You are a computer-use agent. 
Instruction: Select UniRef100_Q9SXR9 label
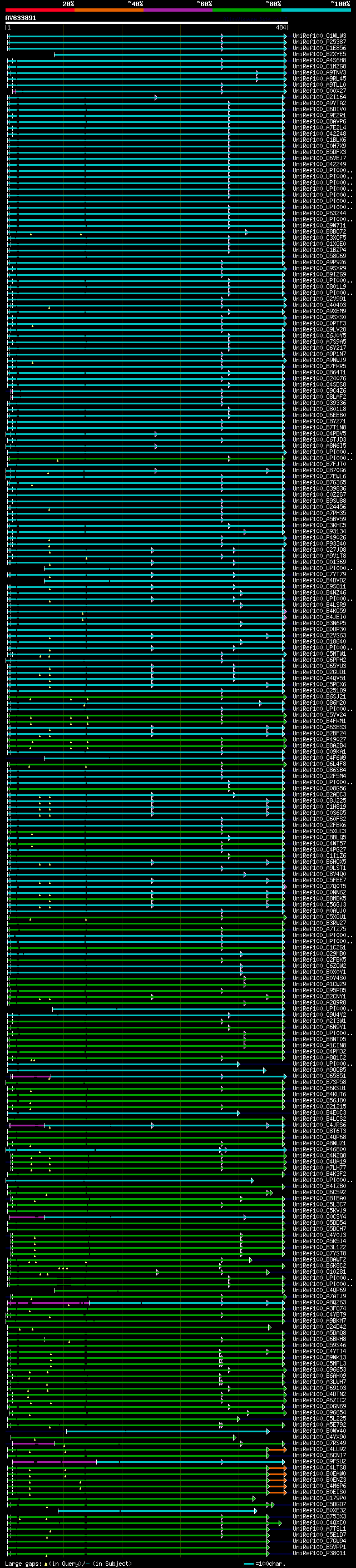pos(319,269)
